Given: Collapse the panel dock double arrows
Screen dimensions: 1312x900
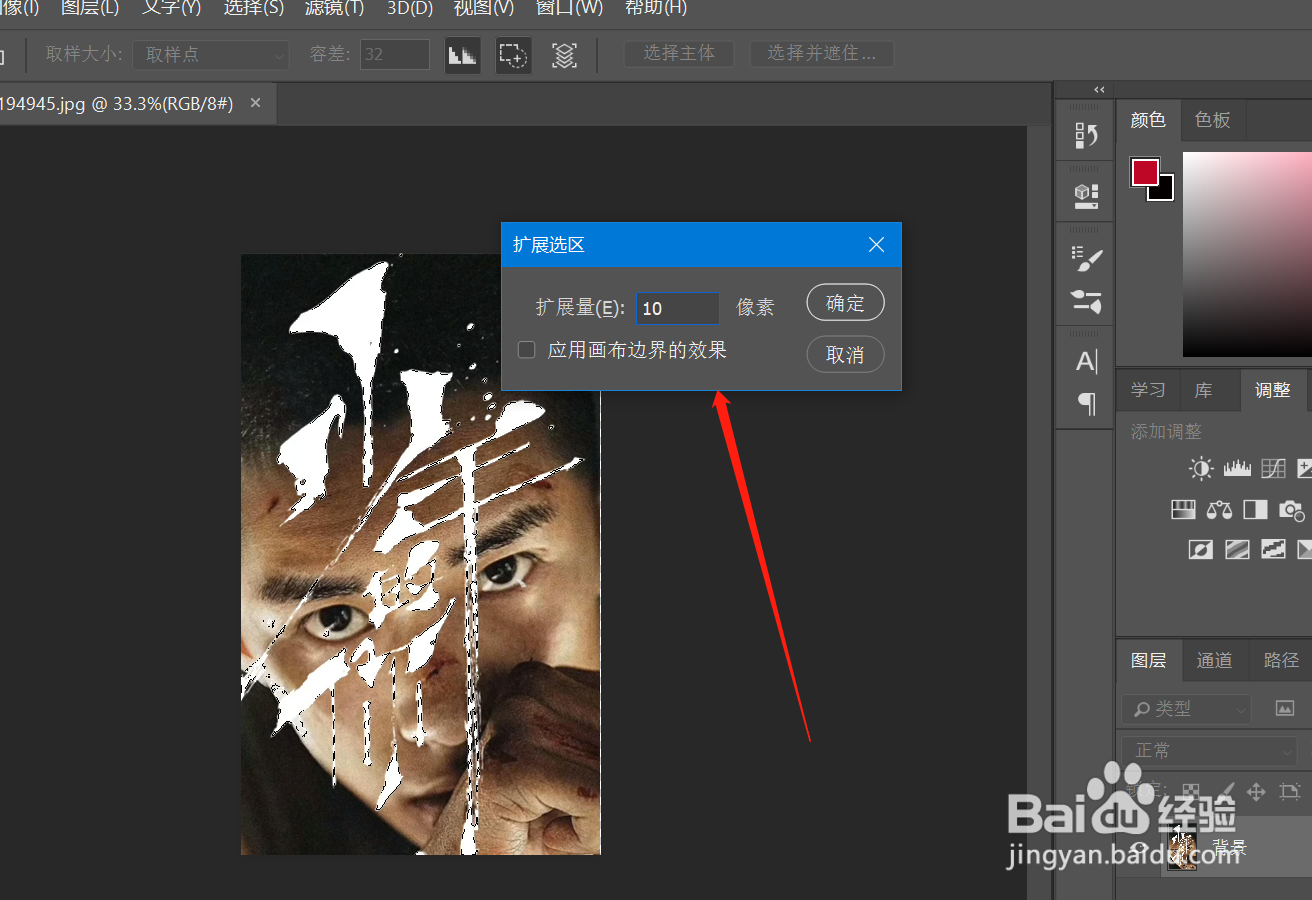Looking at the screenshot, I should (x=1099, y=90).
